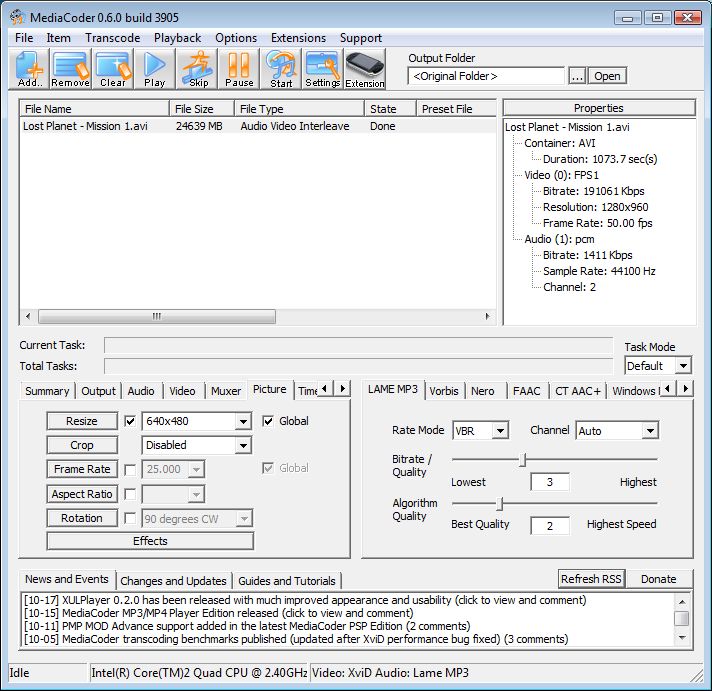712x691 pixels.
Task: Open the XULPlayer 0.2.0 news item
Action: pyautogui.click(x=305, y=600)
